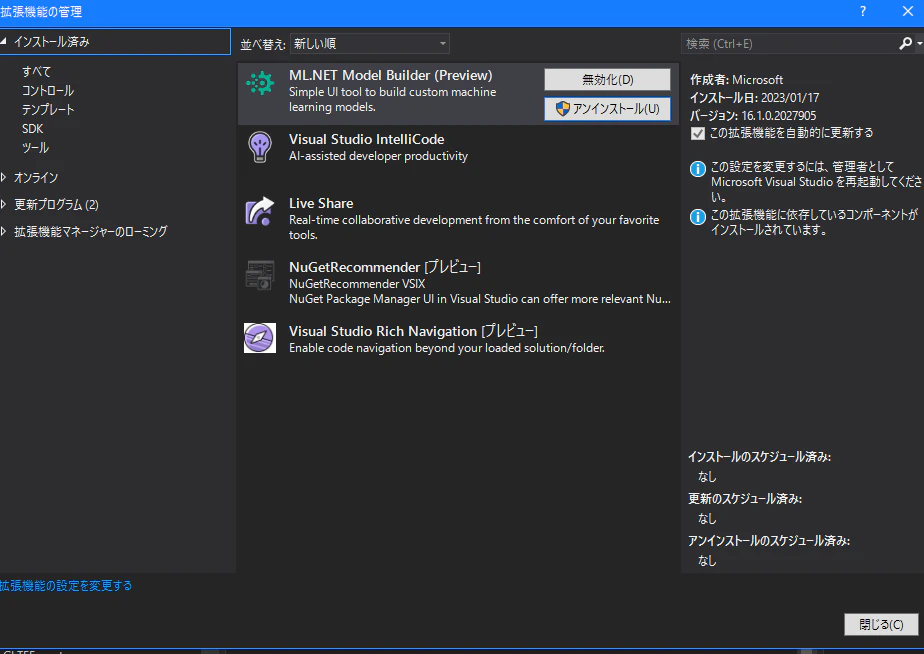The image size is (924, 654).
Task: Toggle automatic update checkbox for this extension
Action: point(698,134)
